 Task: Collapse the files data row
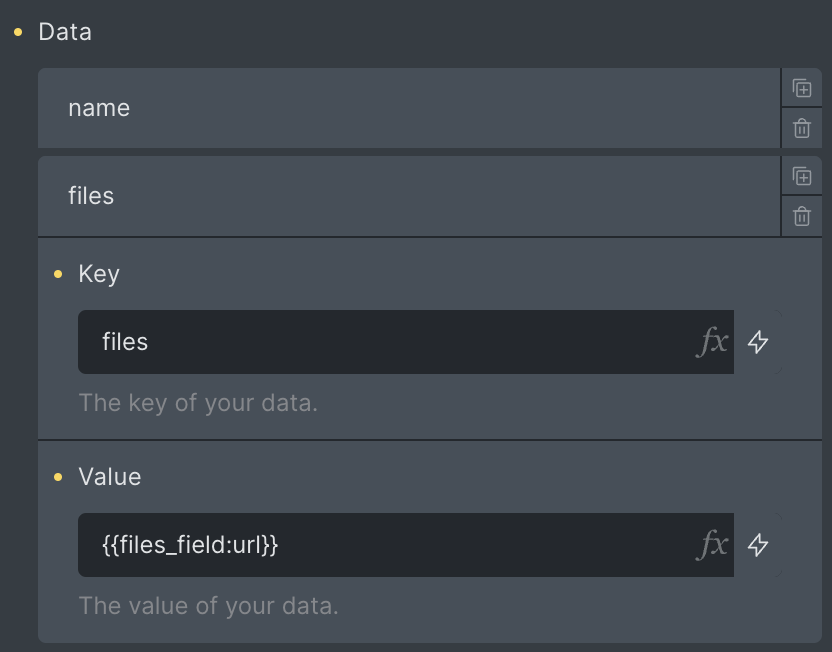pyautogui.click(x=409, y=196)
